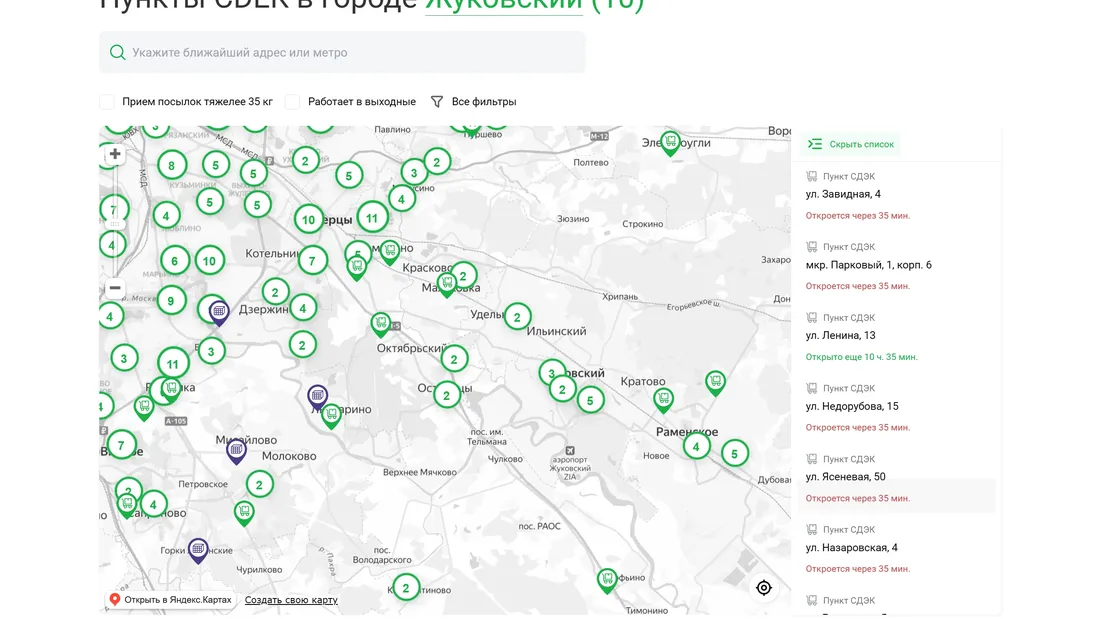
Task: Enable 'Прием посылок тяжелее 35 кг' checkbox
Action: pyautogui.click(x=107, y=102)
